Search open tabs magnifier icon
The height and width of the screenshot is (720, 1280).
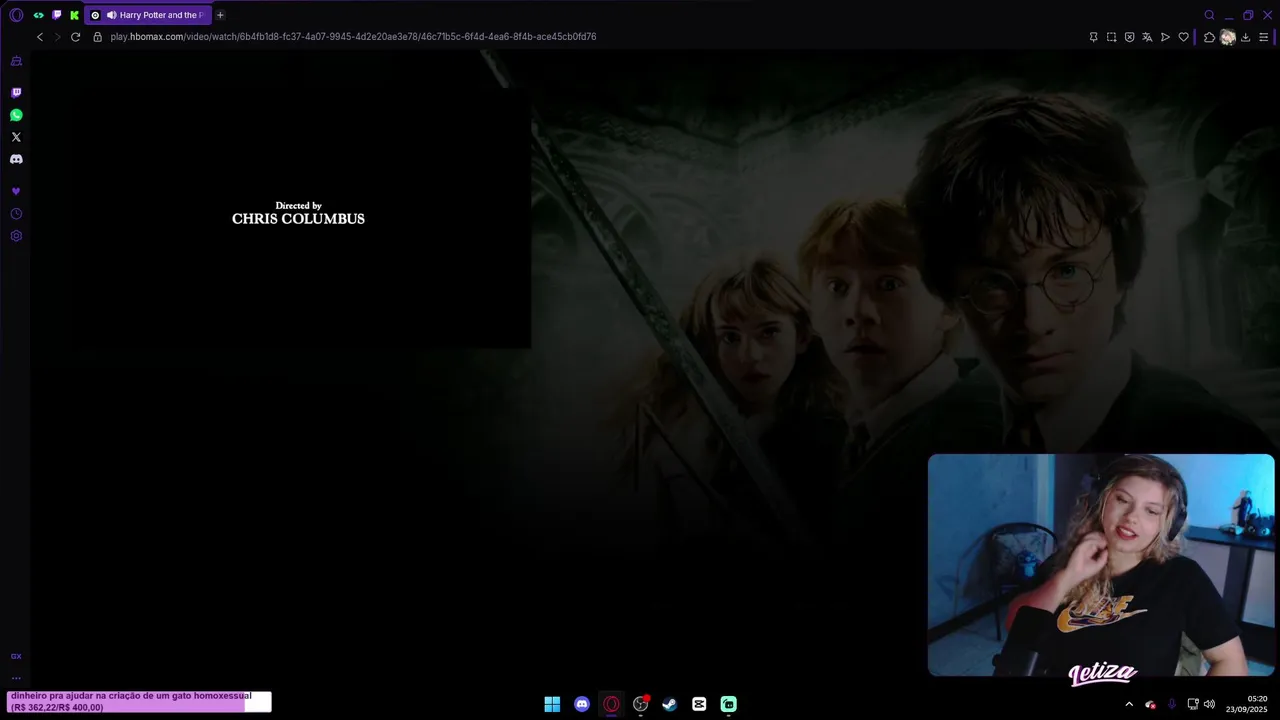1209,15
